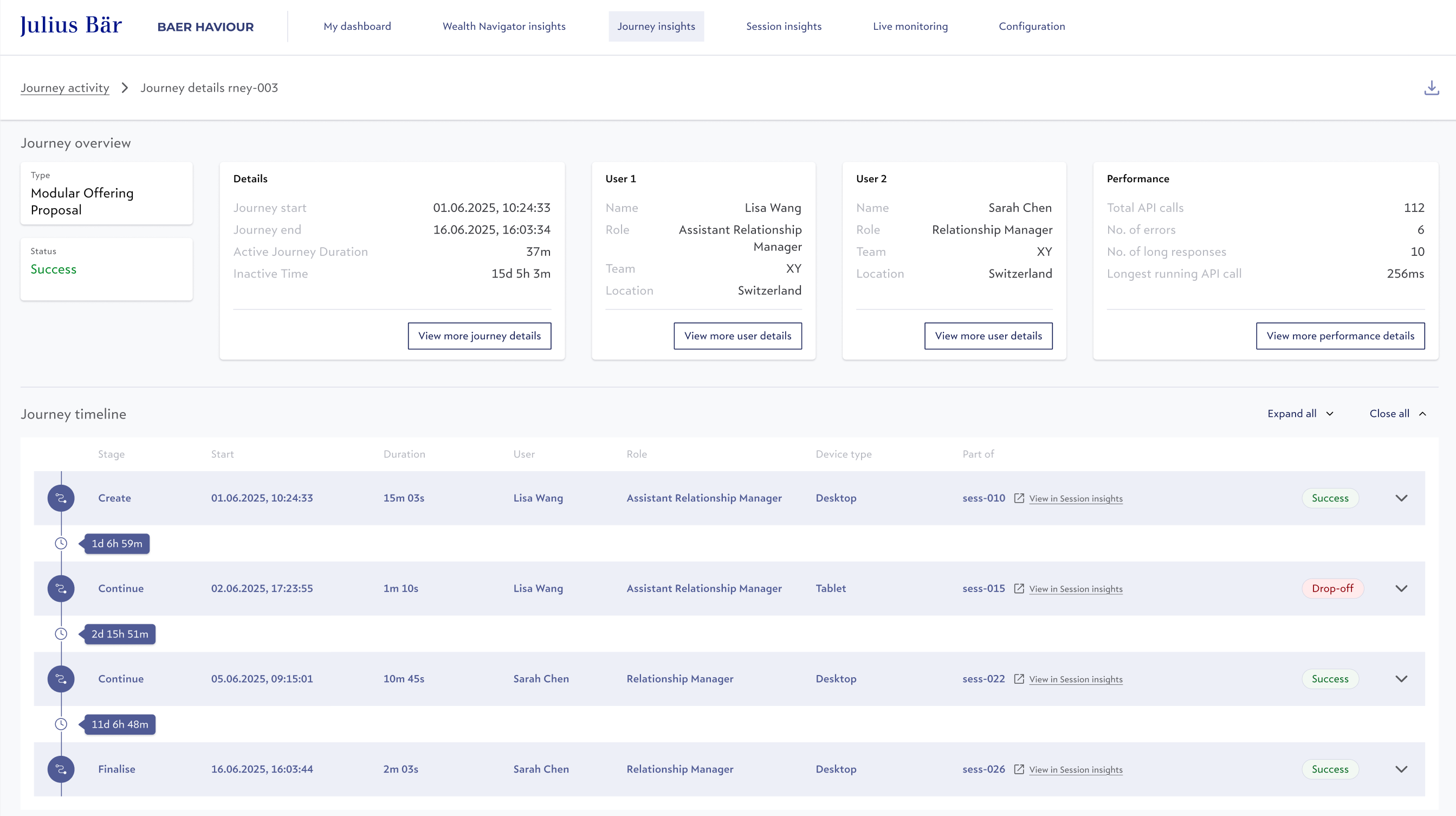The width and height of the screenshot is (1456, 816).
Task: Click the clock icon beside 11d 6h 48m
Action: 61,724
